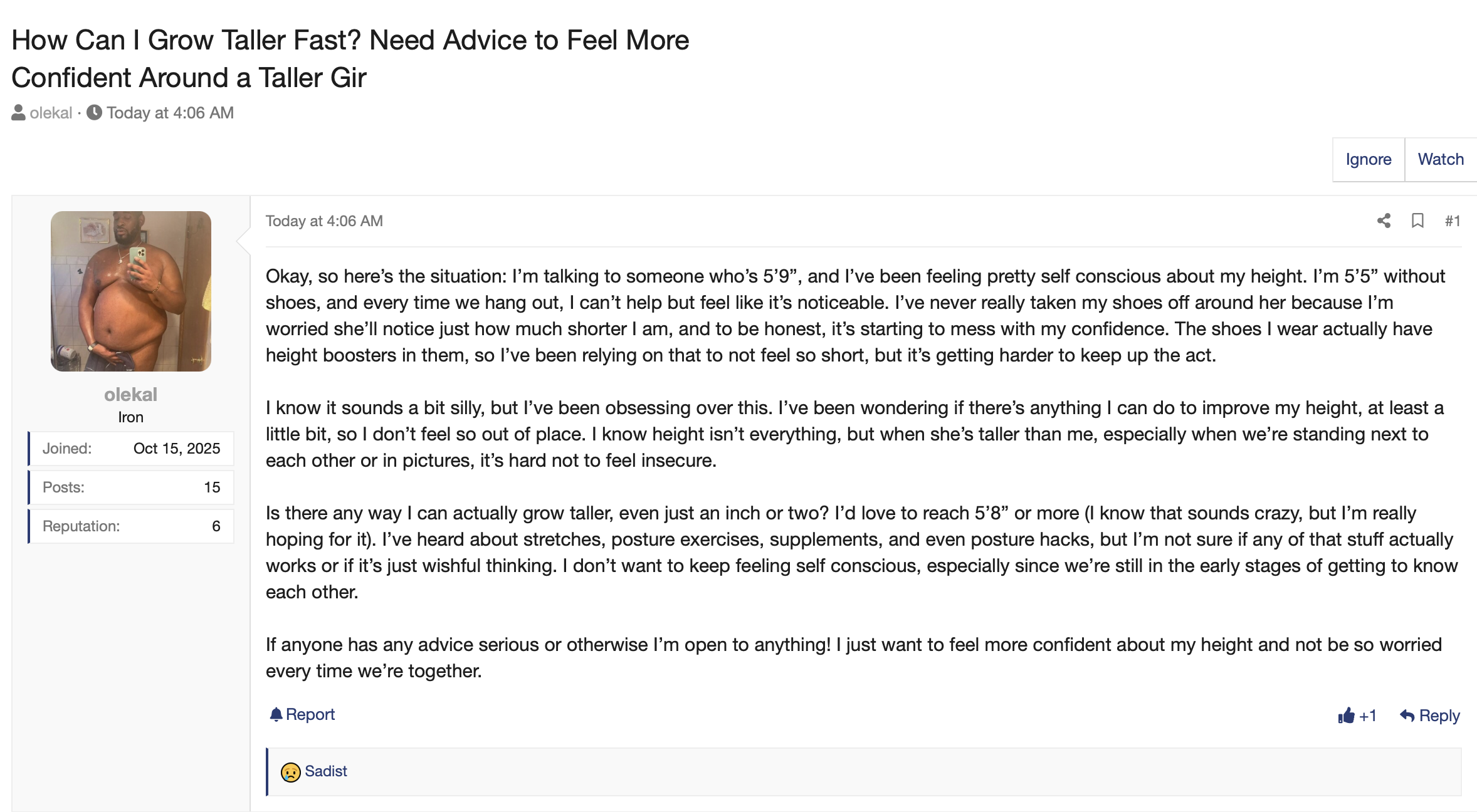The height and width of the screenshot is (812, 1477).
Task: Toggle Watch for this thread
Action: coord(1440,160)
